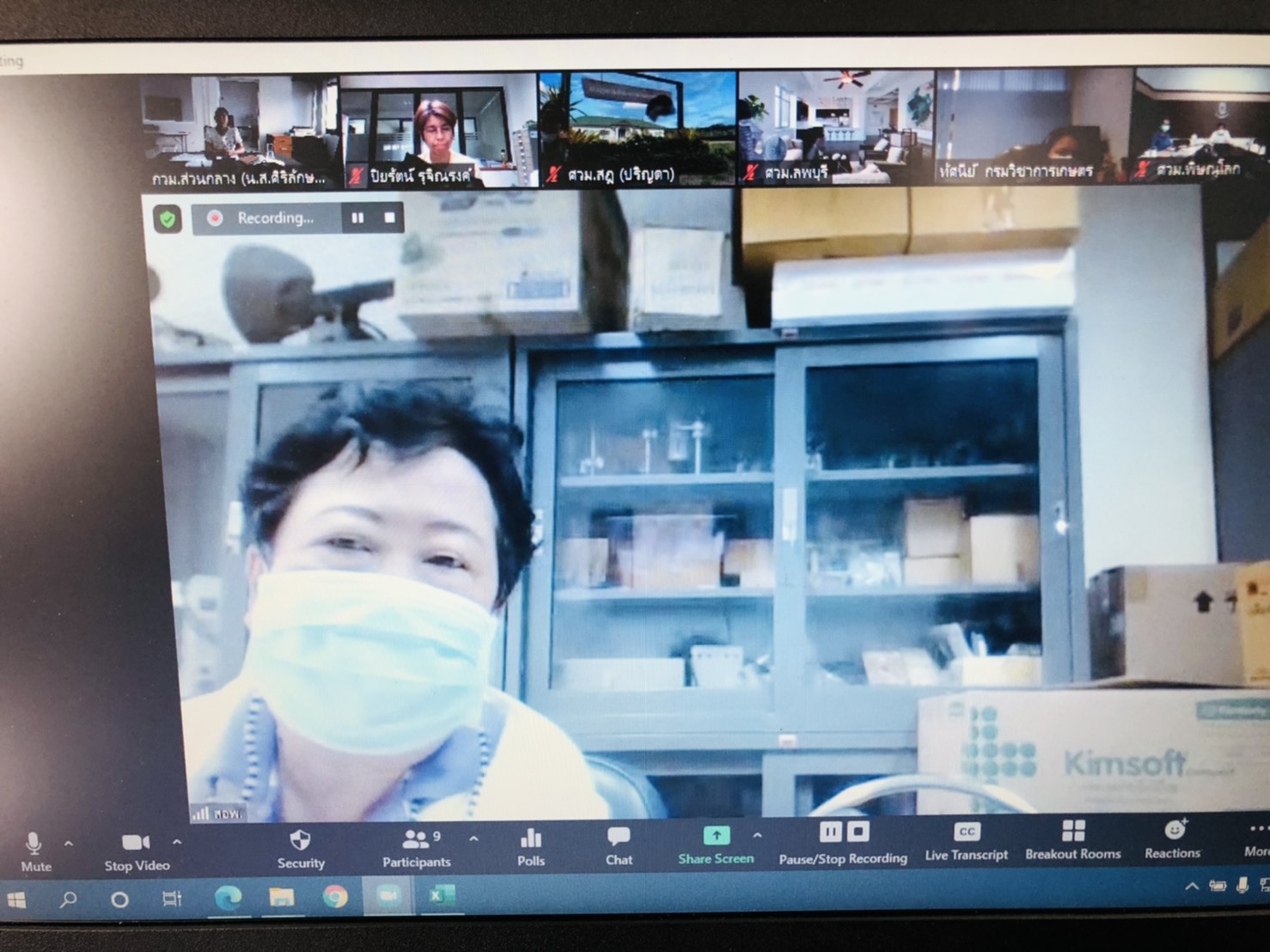
Task: Open the Windows Start menu
Action: pos(15,900)
